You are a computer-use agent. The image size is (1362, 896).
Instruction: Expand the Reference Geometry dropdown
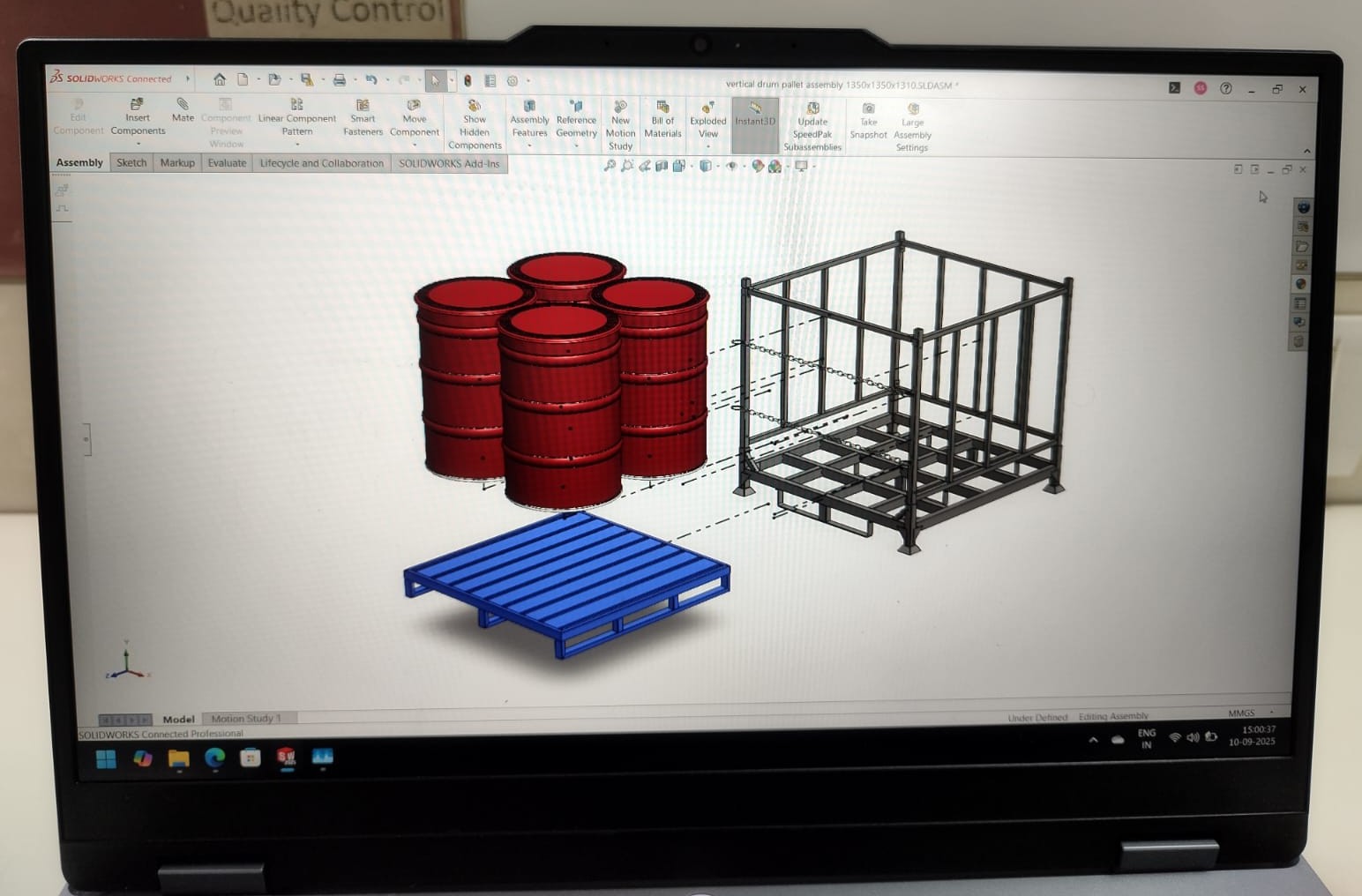coord(576,146)
